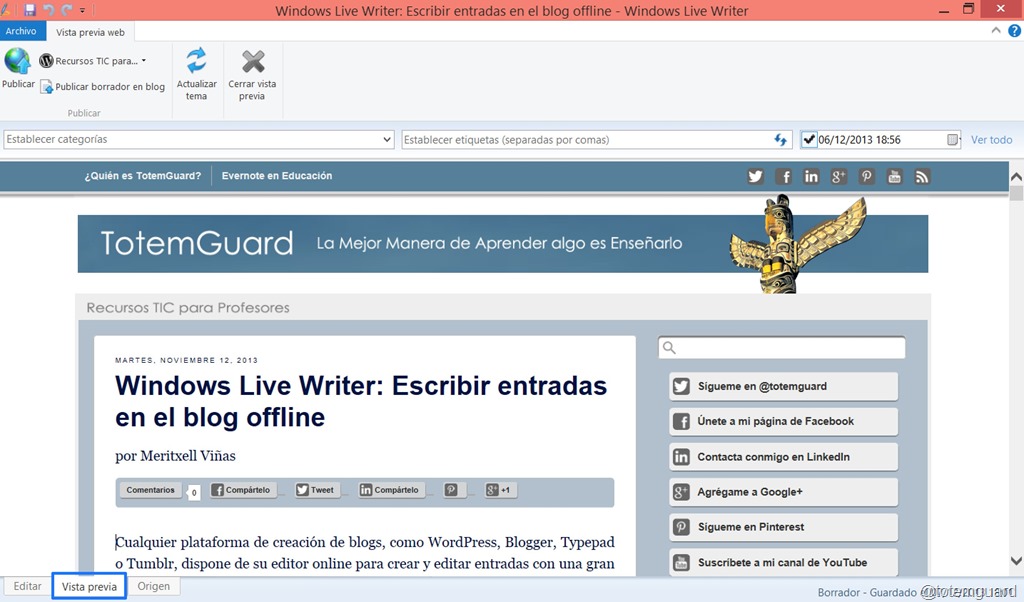Click Contacta conmigo en LinkedIn button
1024x602 pixels.
784,457
